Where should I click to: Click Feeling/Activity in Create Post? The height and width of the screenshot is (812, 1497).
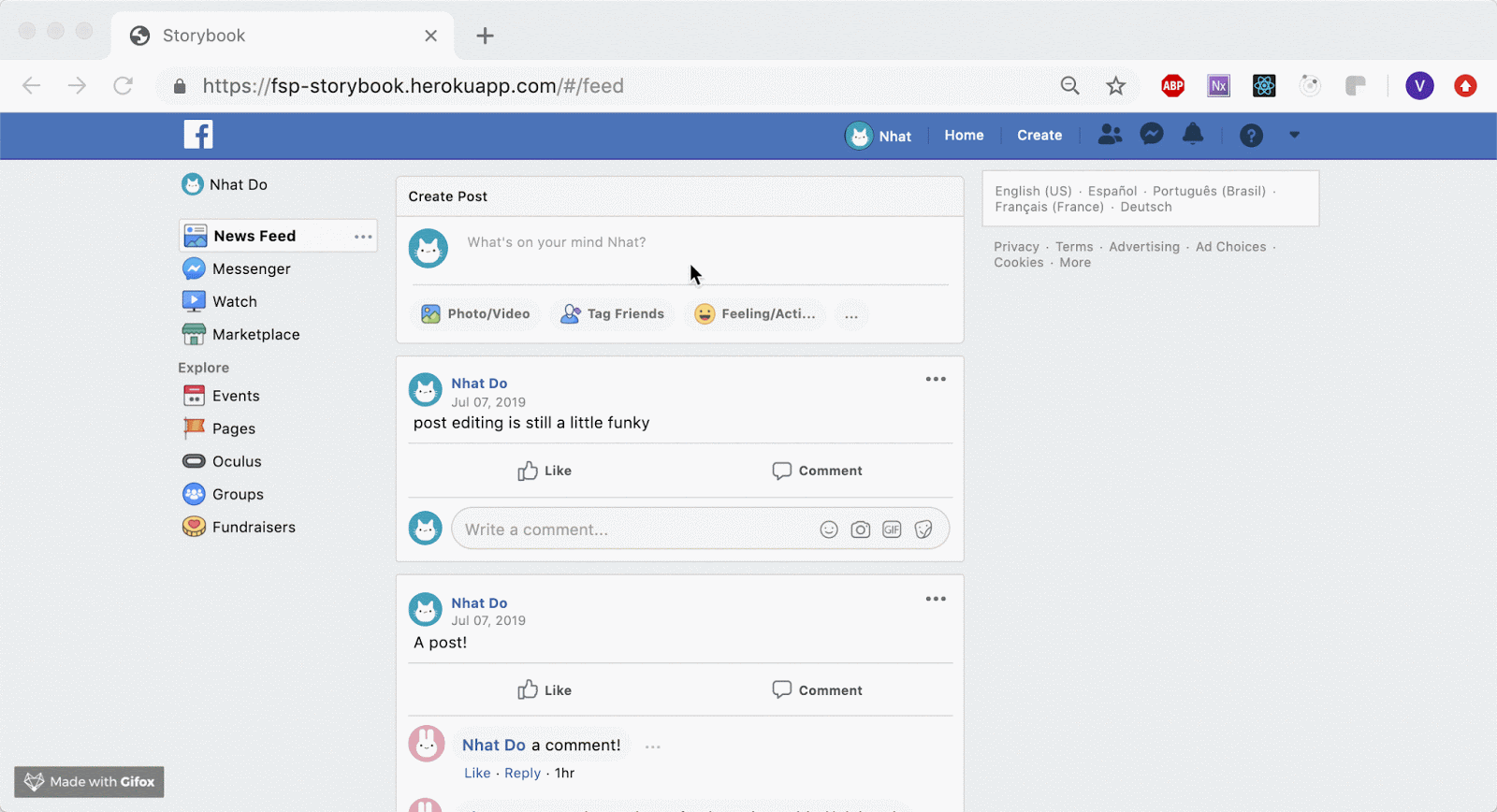(x=755, y=314)
